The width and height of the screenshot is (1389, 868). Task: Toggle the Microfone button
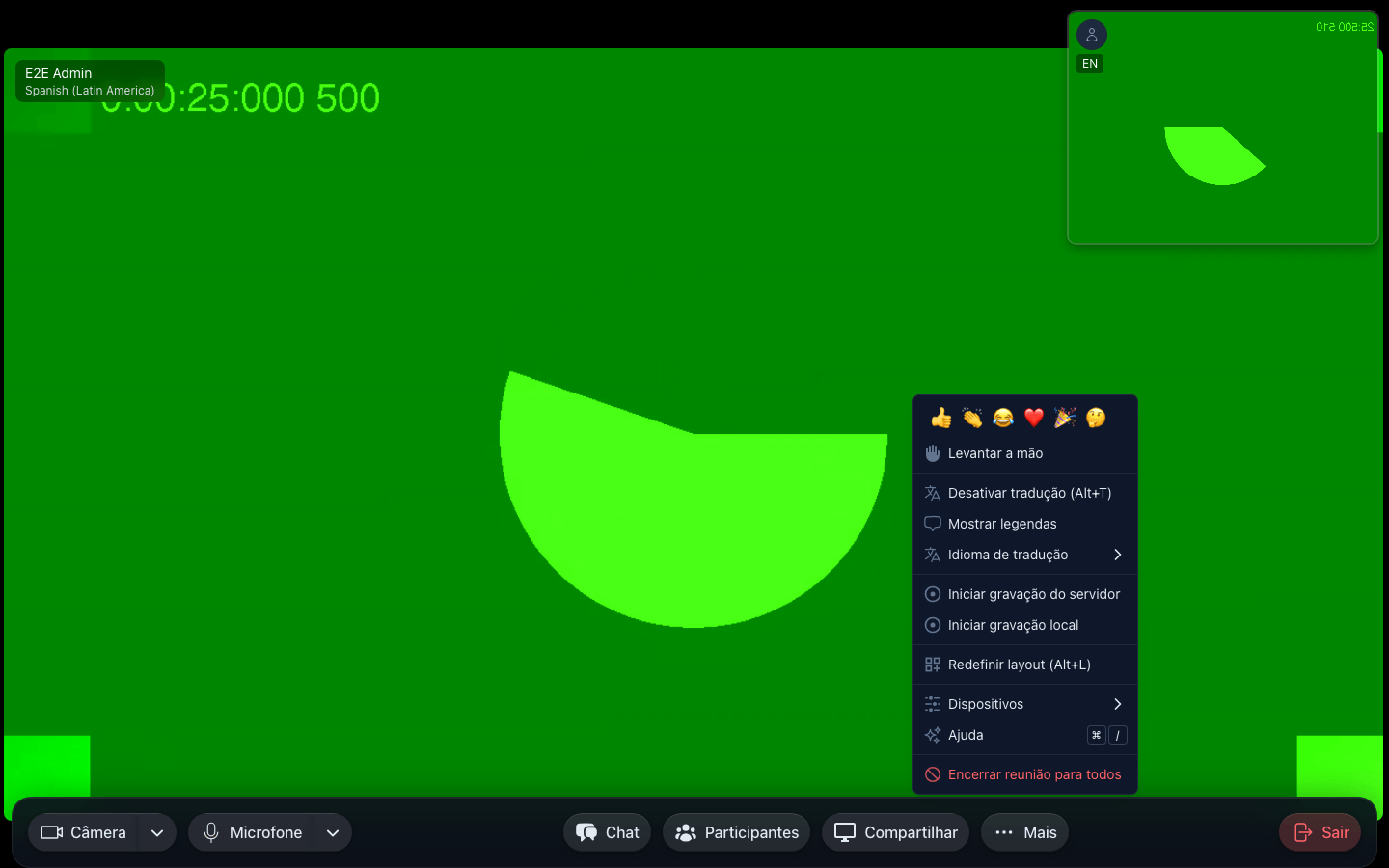pyautogui.click(x=251, y=832)
